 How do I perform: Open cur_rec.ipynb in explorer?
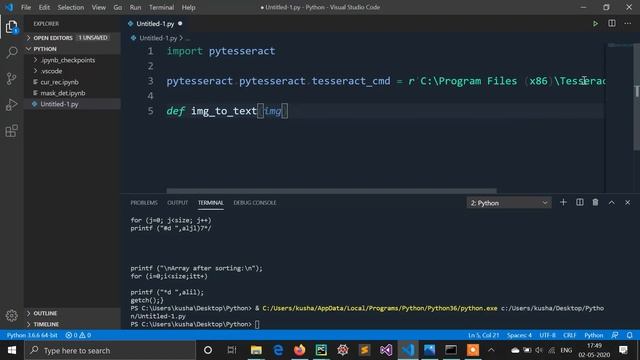59,82
